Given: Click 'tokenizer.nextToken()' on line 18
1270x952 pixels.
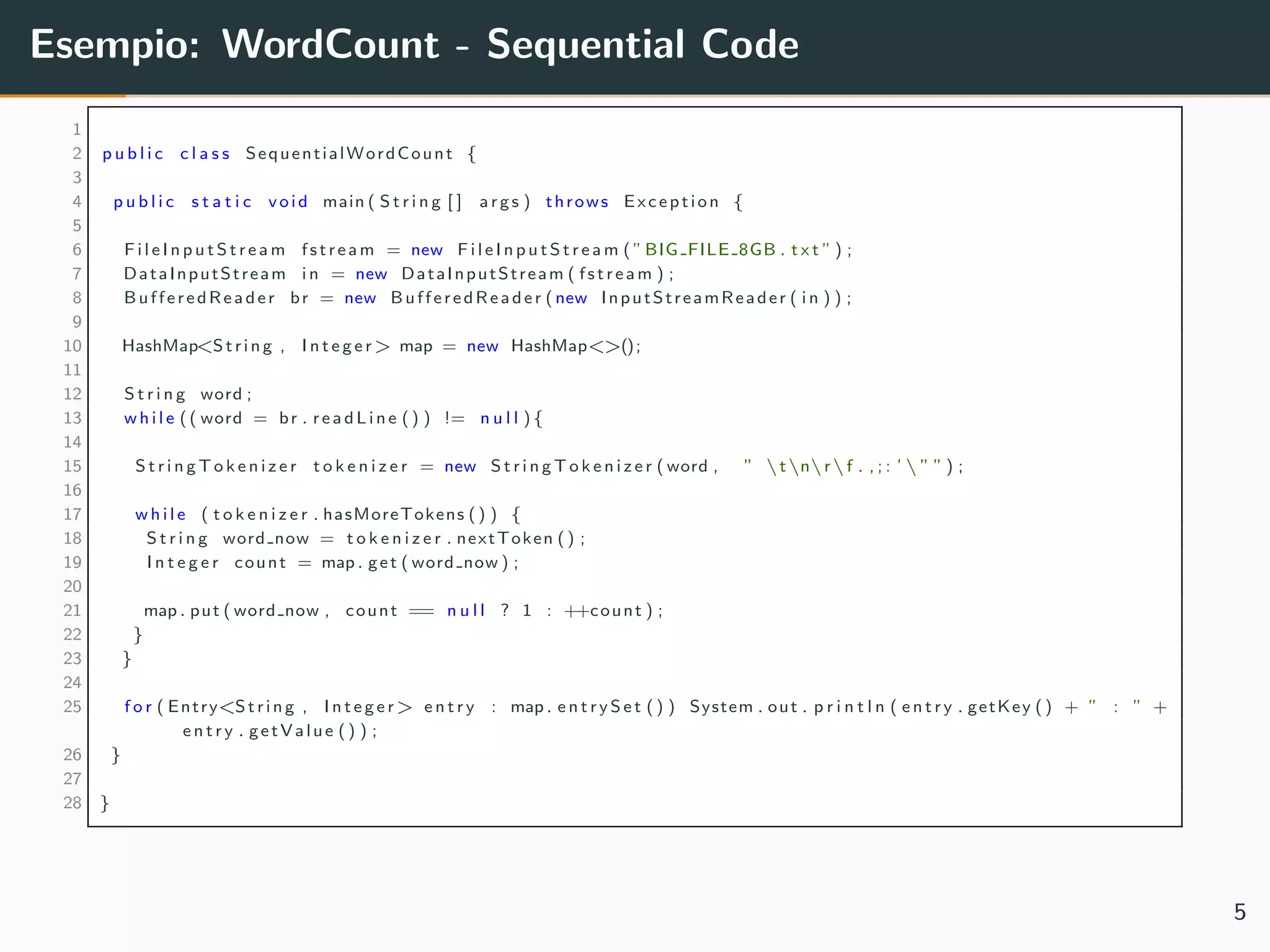Looking at the screenshot, I should (461, 539).
